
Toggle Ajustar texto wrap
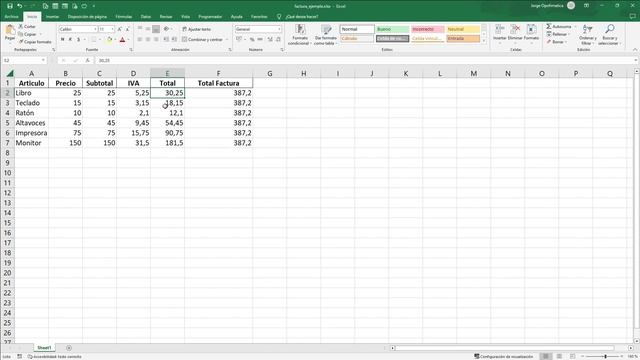(196, 29)
